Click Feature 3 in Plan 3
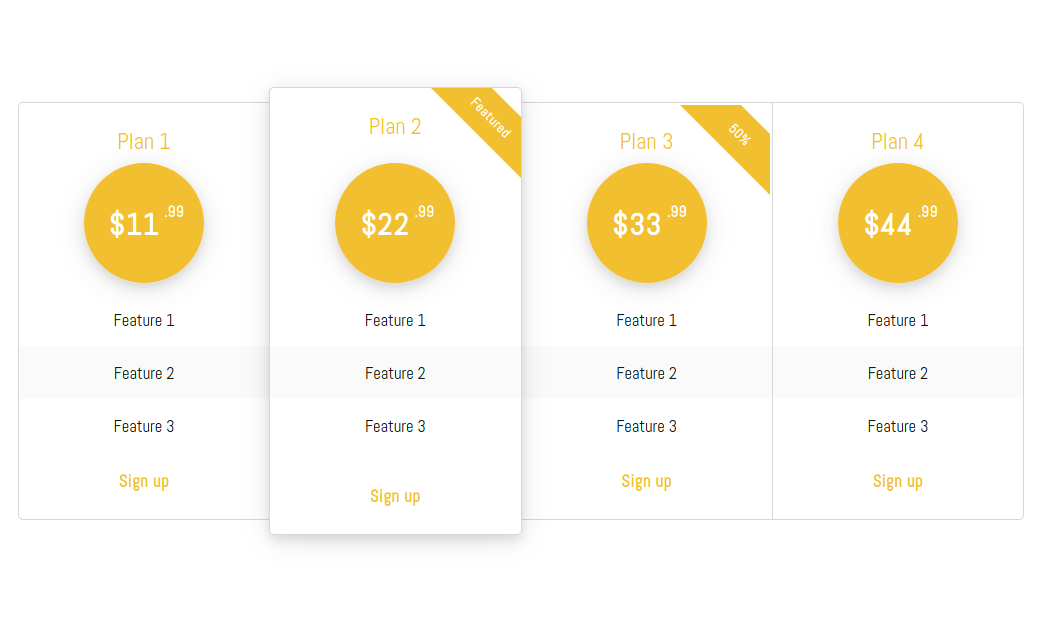The image size is (1043, 623). 647,427
